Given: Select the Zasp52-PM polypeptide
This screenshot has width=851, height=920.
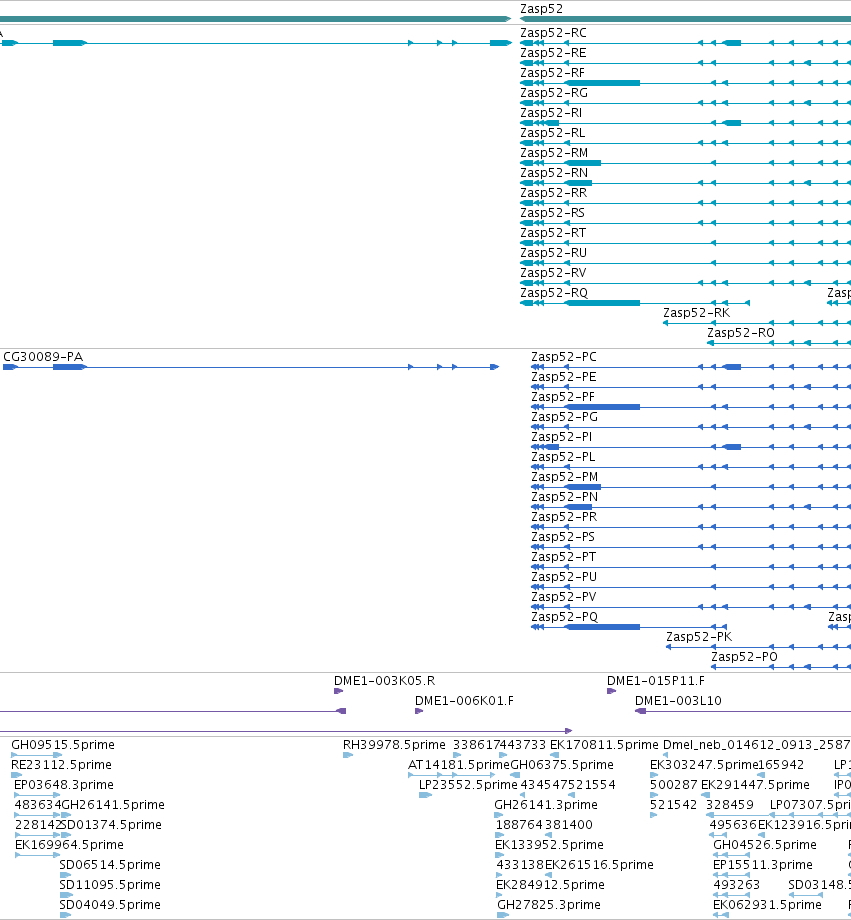Looking at the screenshot, I should (x=565, y=476).
